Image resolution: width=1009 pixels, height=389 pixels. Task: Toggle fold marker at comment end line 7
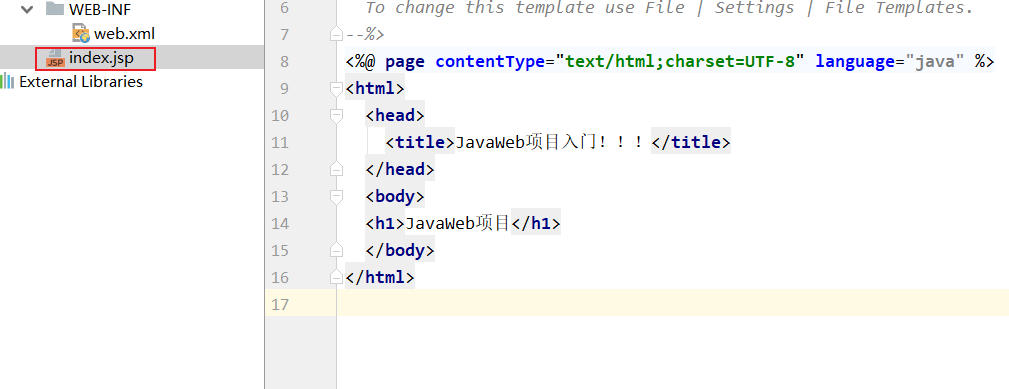click(336, 35)
